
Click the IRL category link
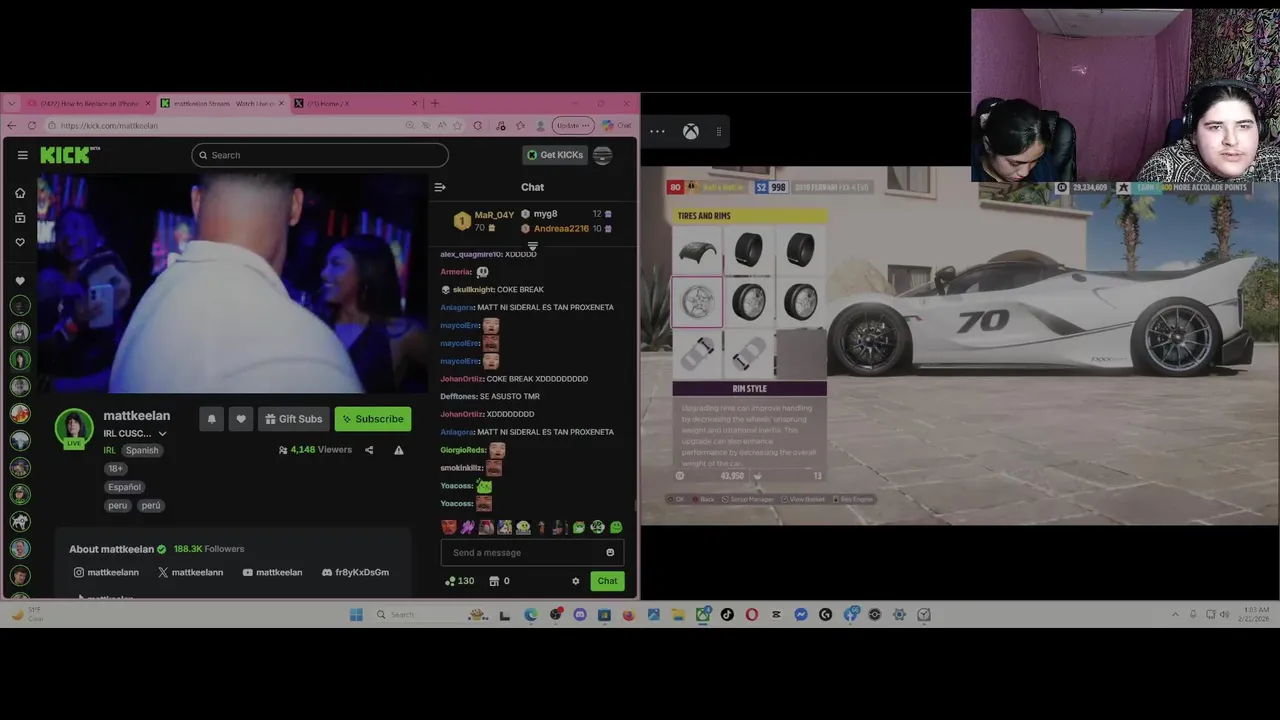tap(110, 450)
